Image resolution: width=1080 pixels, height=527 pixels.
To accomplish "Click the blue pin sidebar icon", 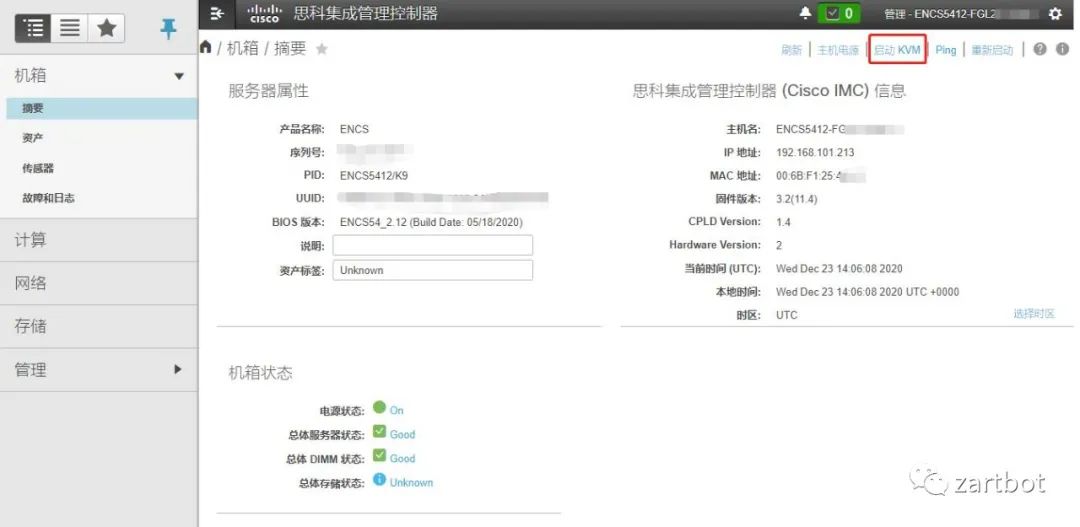I will coord(168,28).
